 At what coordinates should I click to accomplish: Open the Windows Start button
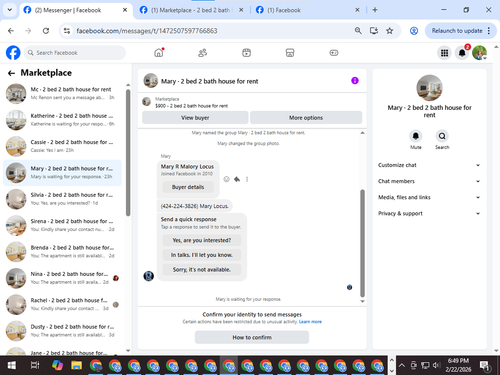pyautogui.click(x=12, y=365)
